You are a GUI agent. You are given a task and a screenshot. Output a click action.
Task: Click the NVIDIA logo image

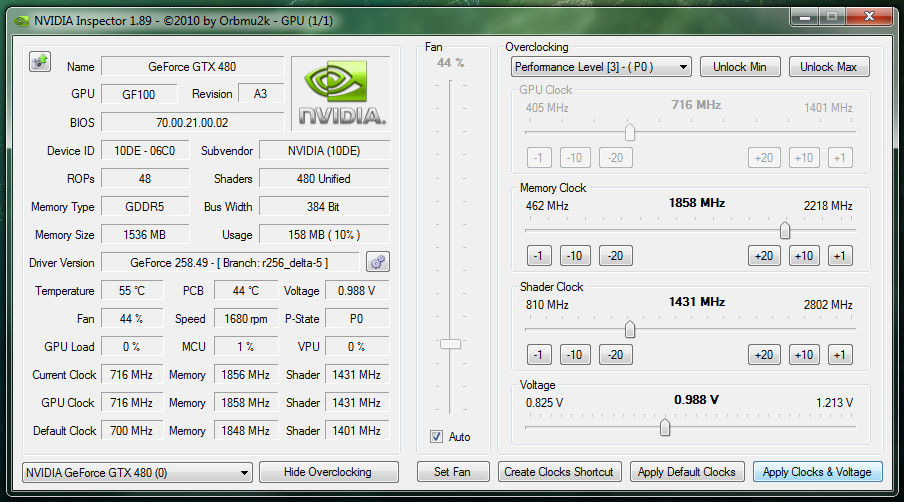[x=341, y=93]
